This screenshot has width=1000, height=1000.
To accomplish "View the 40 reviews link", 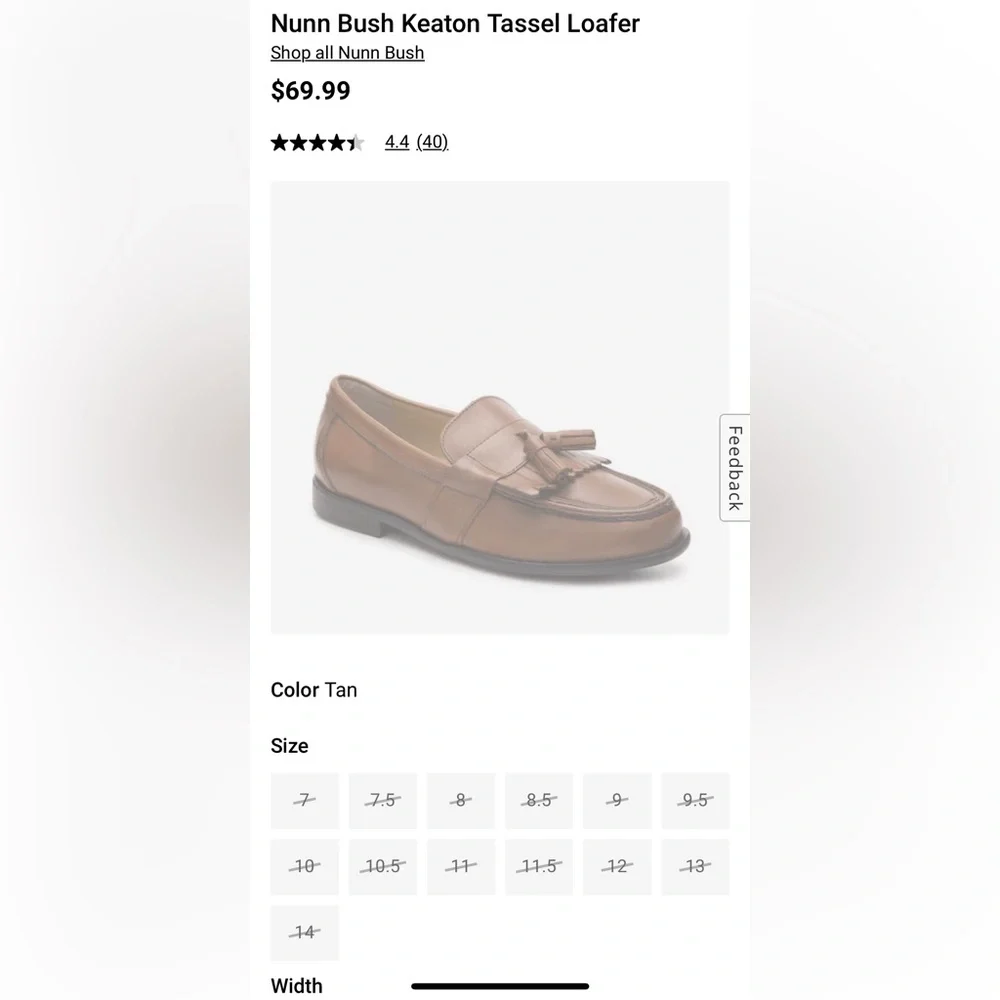I will pos(432,142).
